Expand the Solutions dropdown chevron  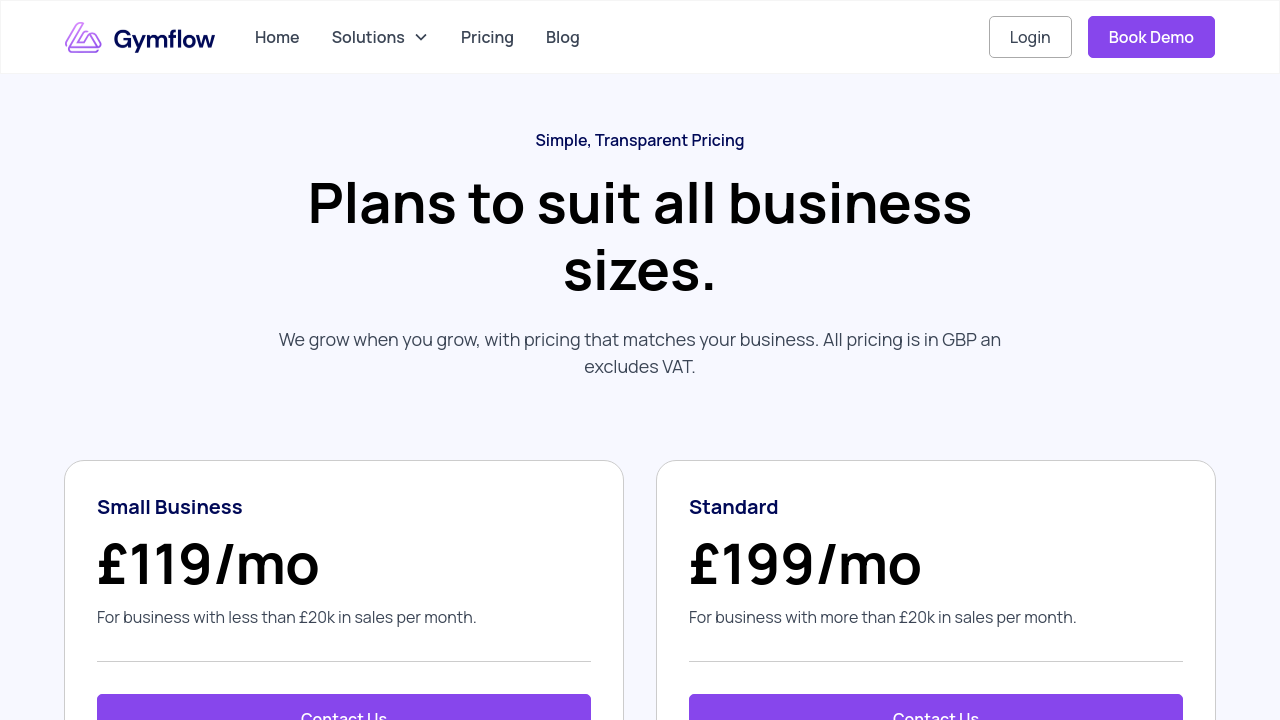pos(421,37)
